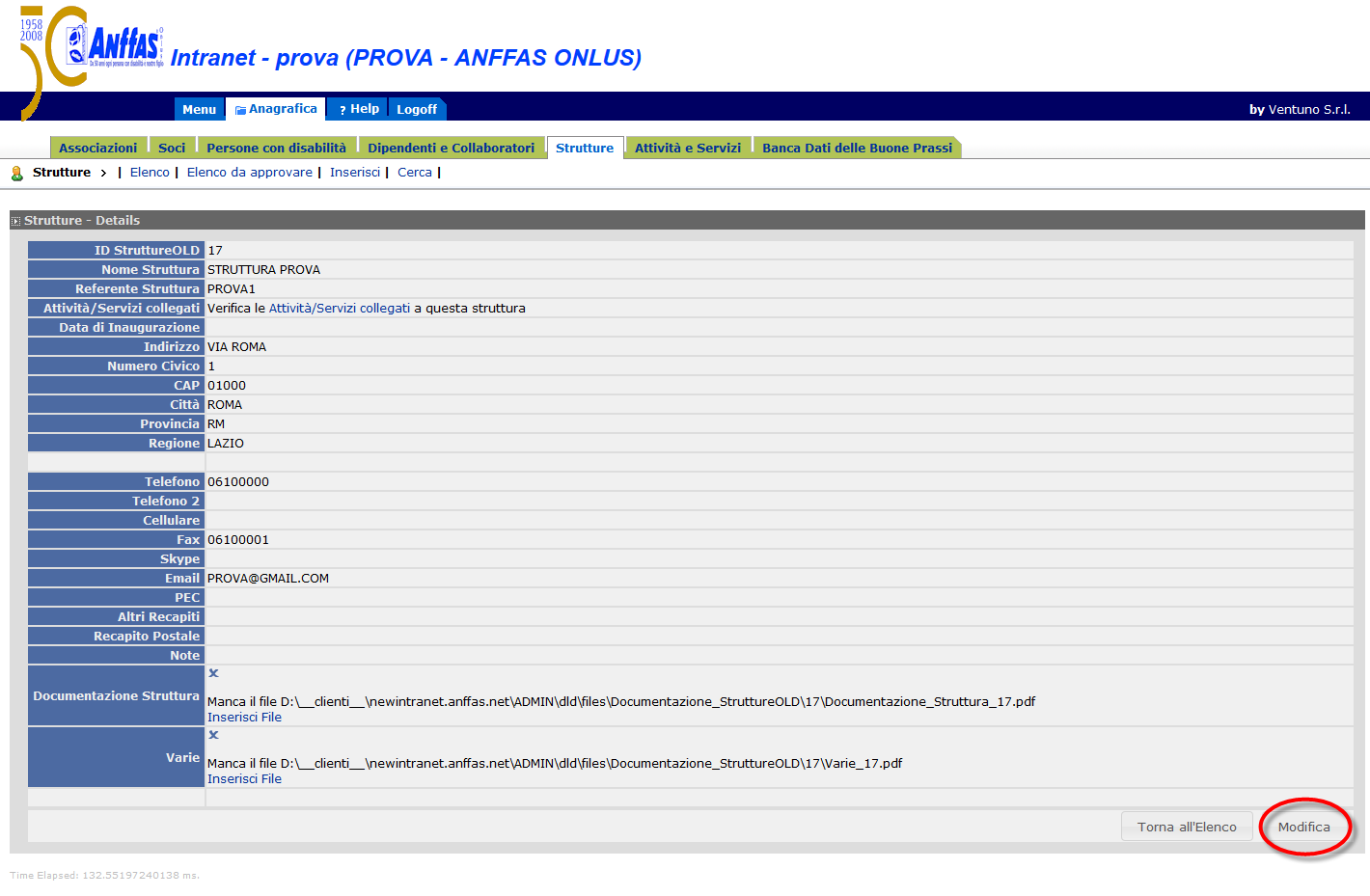Viewport: 1370px width, 896px height.
Task: Click the missing Documentazione_Struttura_17.pdf path text
Action: (x=621, y=702)
